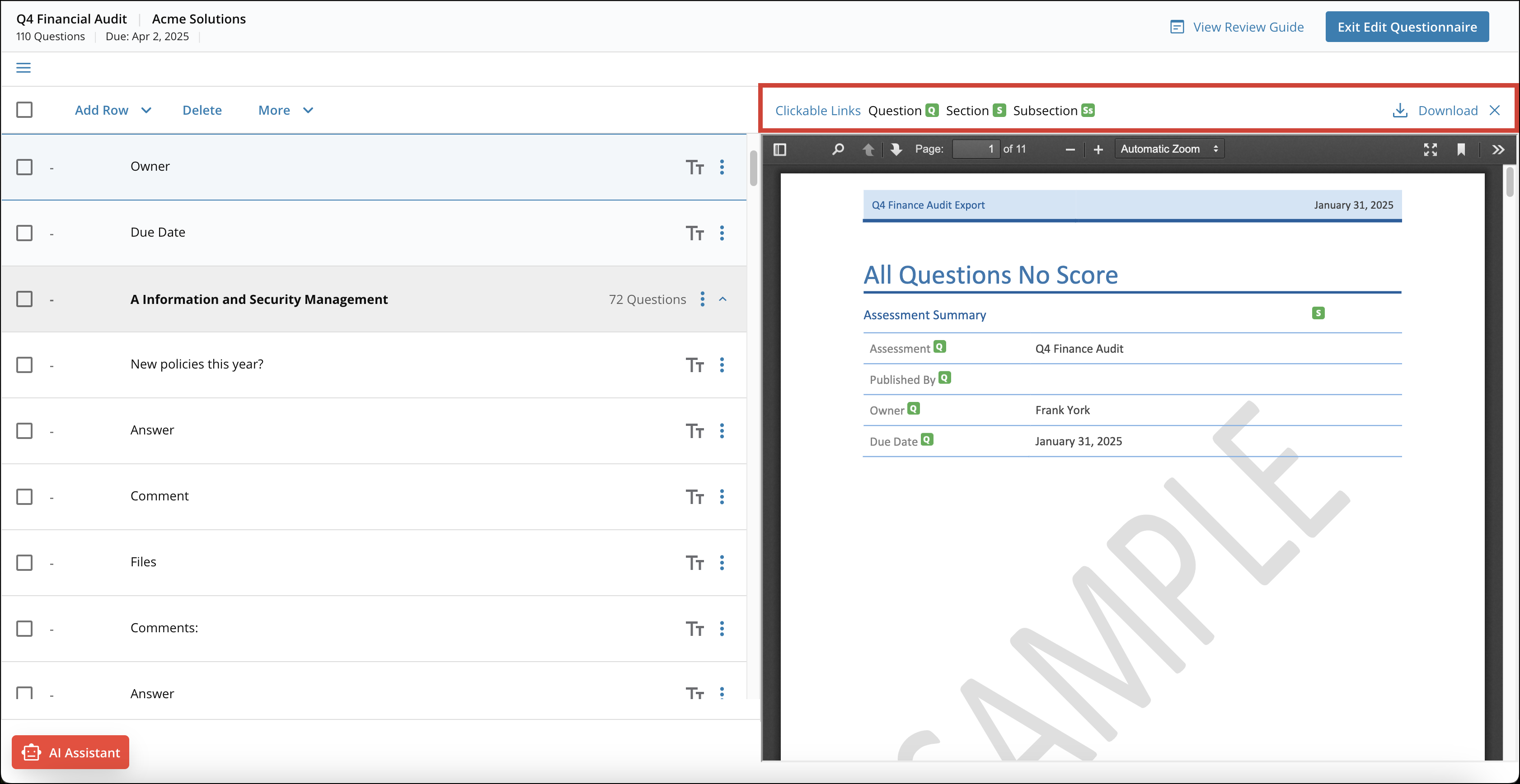Go to next page using down arrow icon
Screen dimensions: 1520x784
click(x=896, y=149)
